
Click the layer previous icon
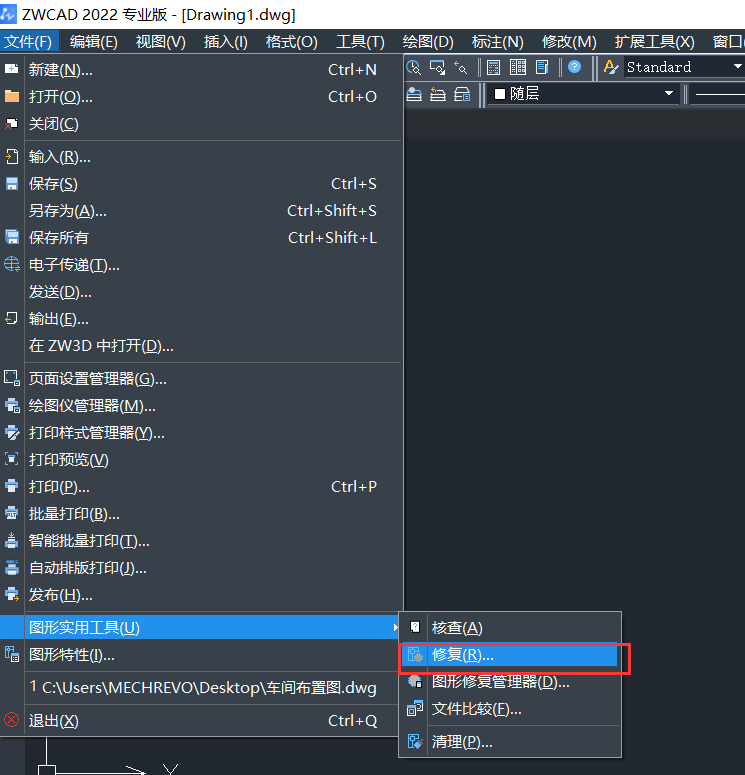click(438, 94)
